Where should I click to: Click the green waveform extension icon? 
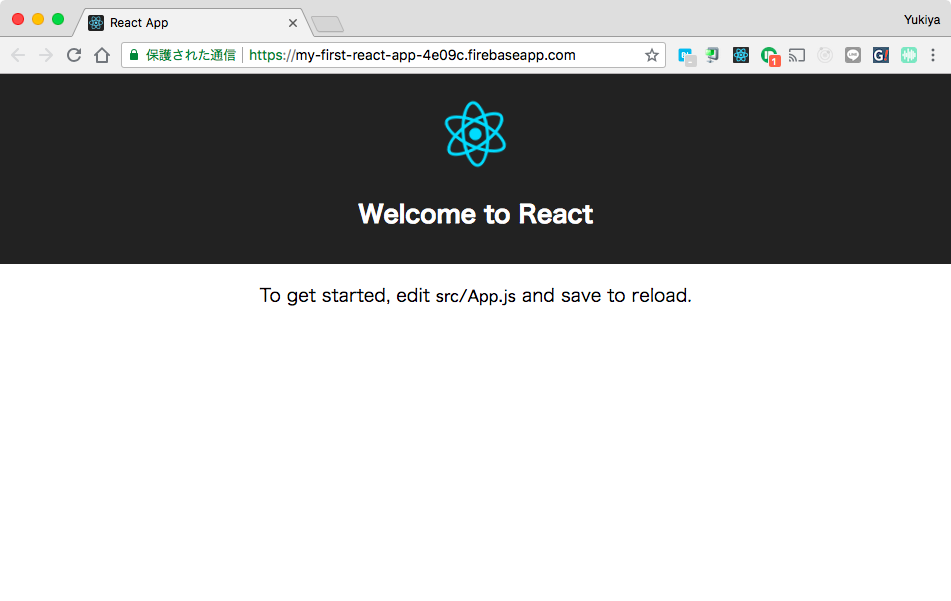[909, 55]
